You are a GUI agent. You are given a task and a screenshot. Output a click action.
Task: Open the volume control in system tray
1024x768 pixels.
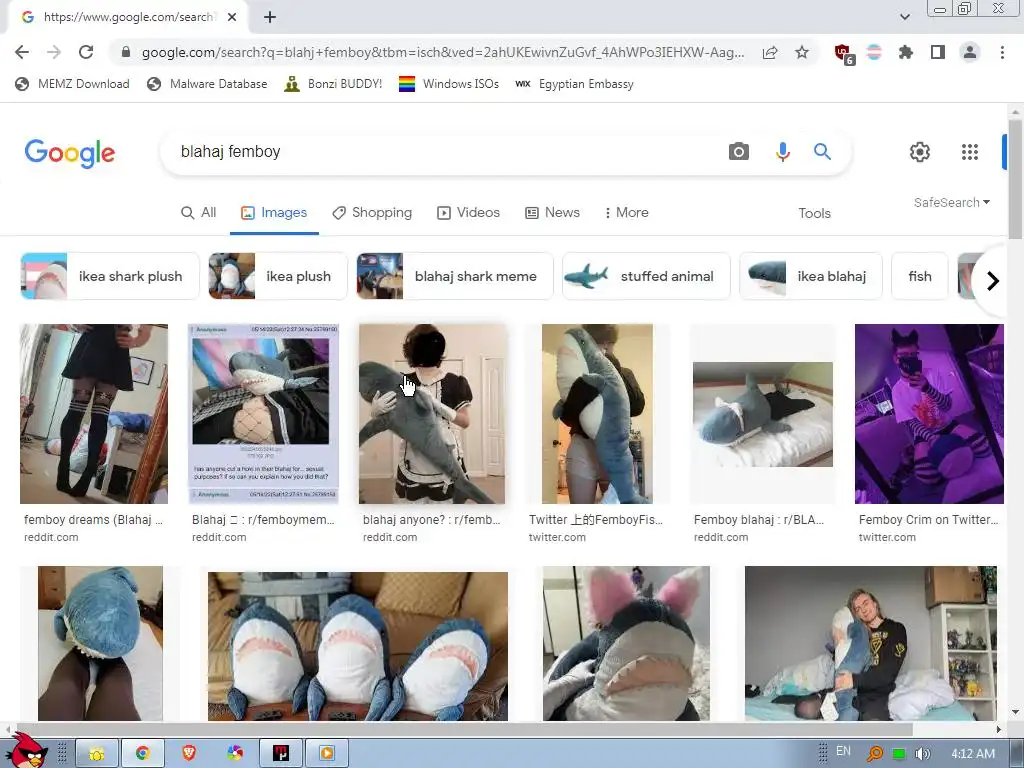pos(922,754)
